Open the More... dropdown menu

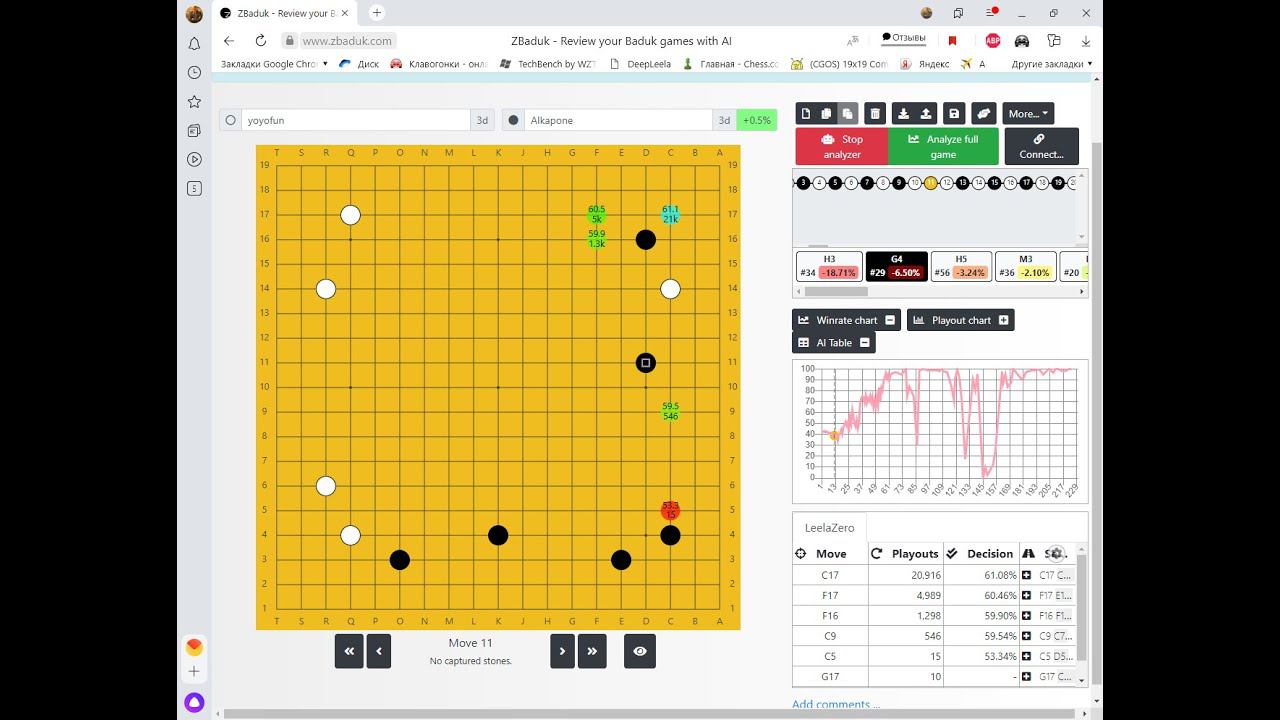(1028, 114)
